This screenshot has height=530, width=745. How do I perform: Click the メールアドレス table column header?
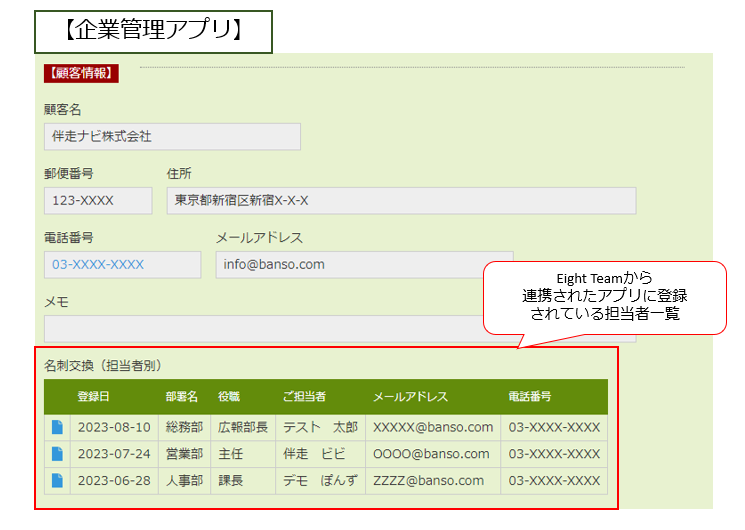click(410, 397)
